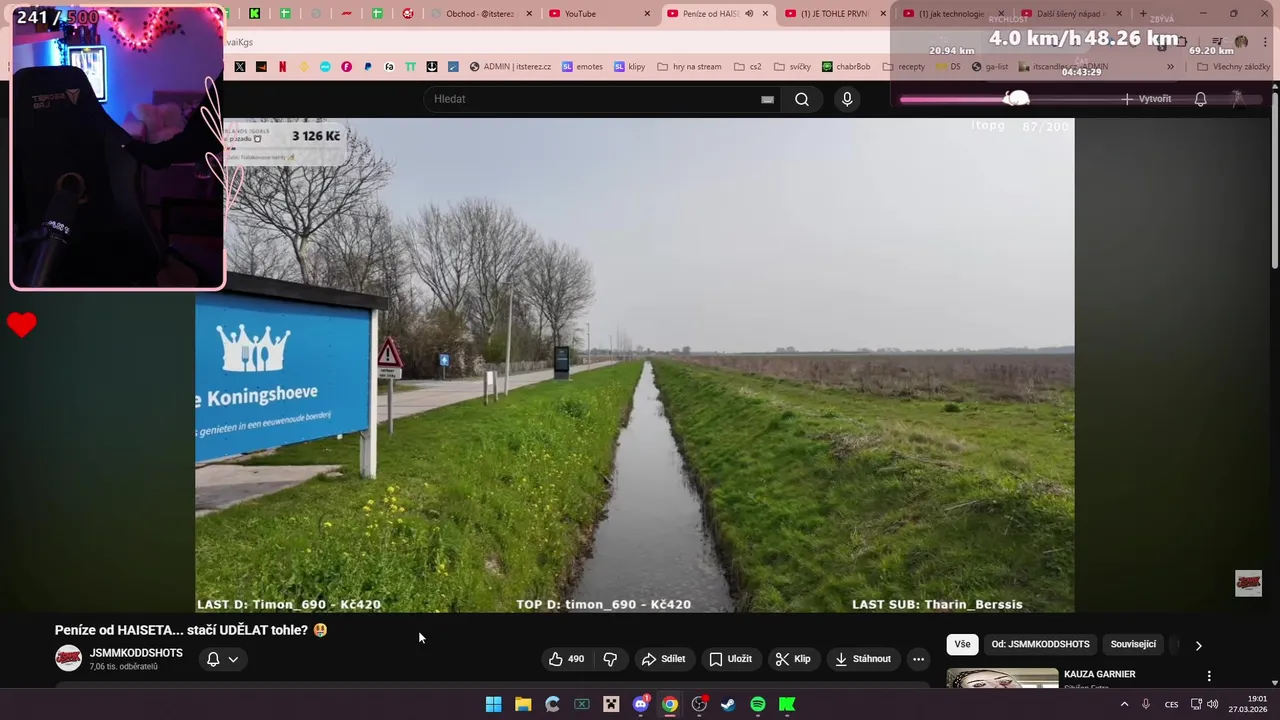Screen dimensions: 1280x720
Task: Click the page vertical scrollbar
Action: click(1275, 180)
